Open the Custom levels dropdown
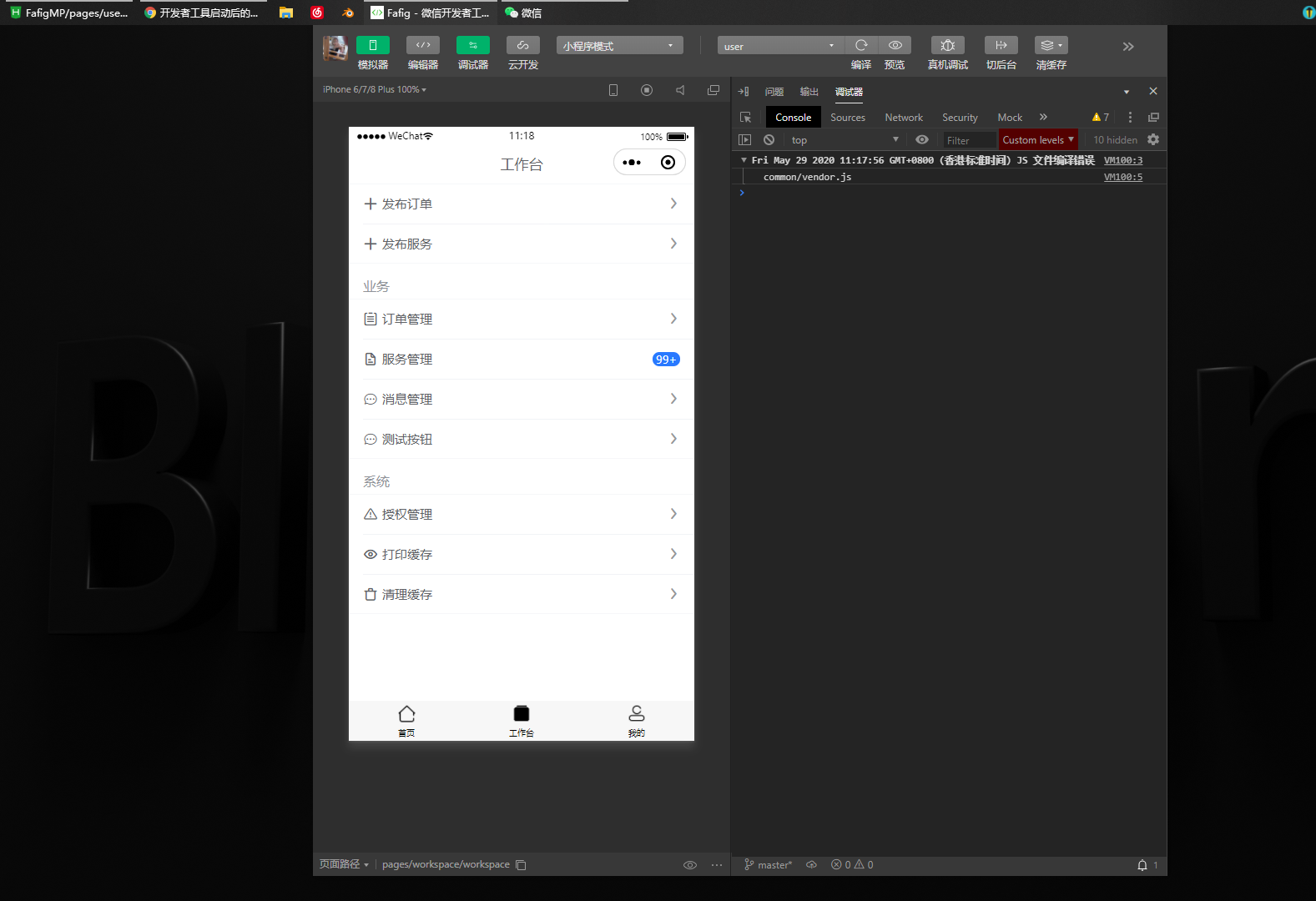The image size is (1316, 901). tap(1038, 140)
